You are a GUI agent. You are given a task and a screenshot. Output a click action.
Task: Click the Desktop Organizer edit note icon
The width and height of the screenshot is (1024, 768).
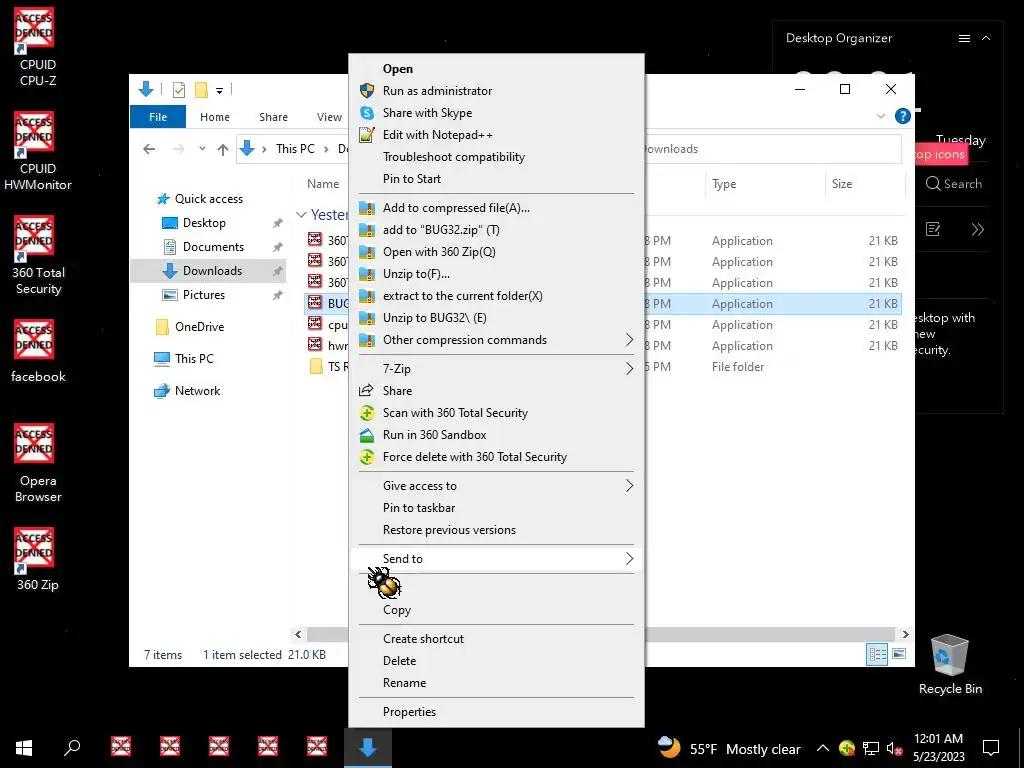click(933, 229)
